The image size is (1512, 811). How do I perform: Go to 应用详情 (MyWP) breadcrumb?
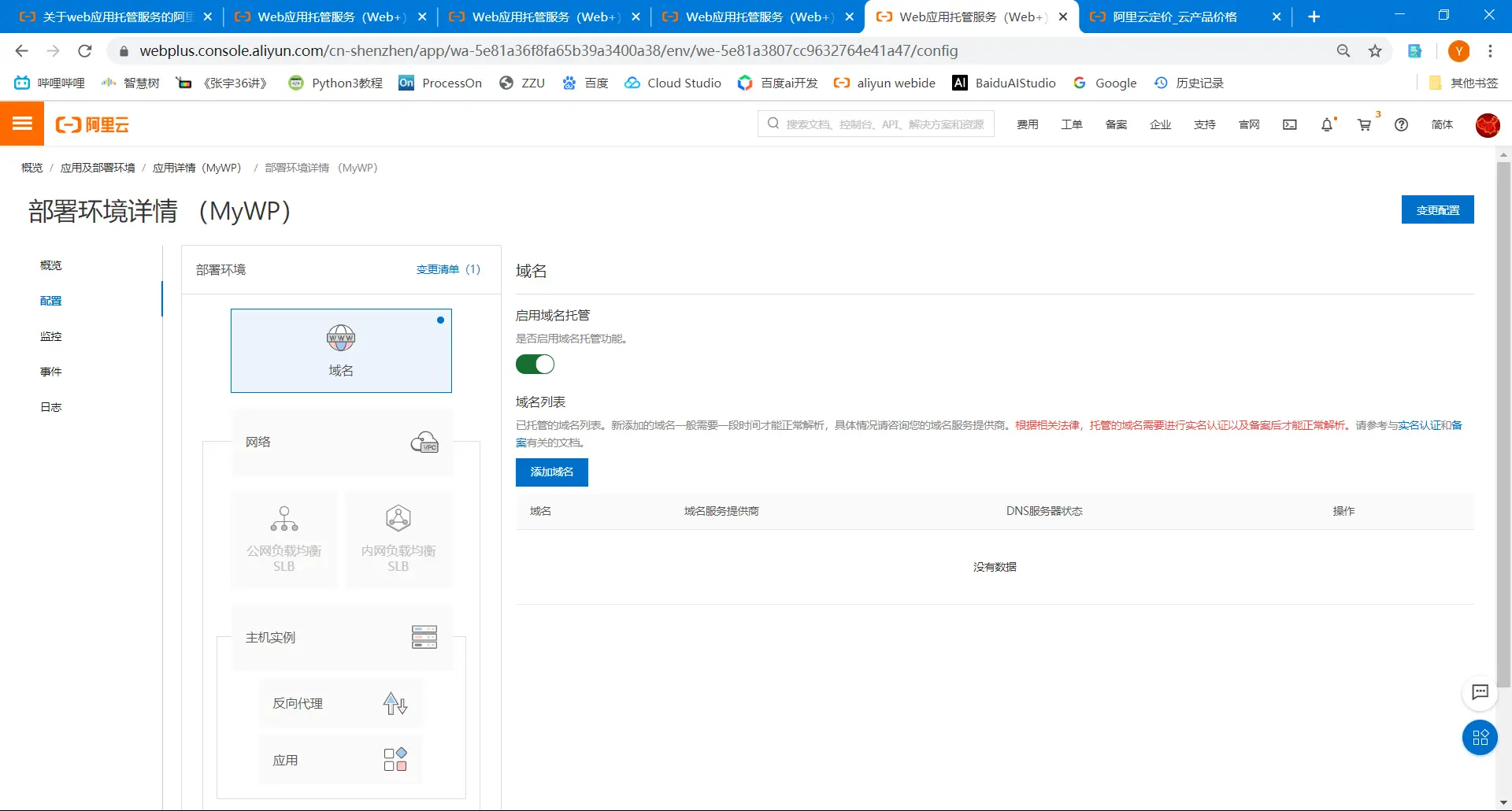(x=197, y=168)
